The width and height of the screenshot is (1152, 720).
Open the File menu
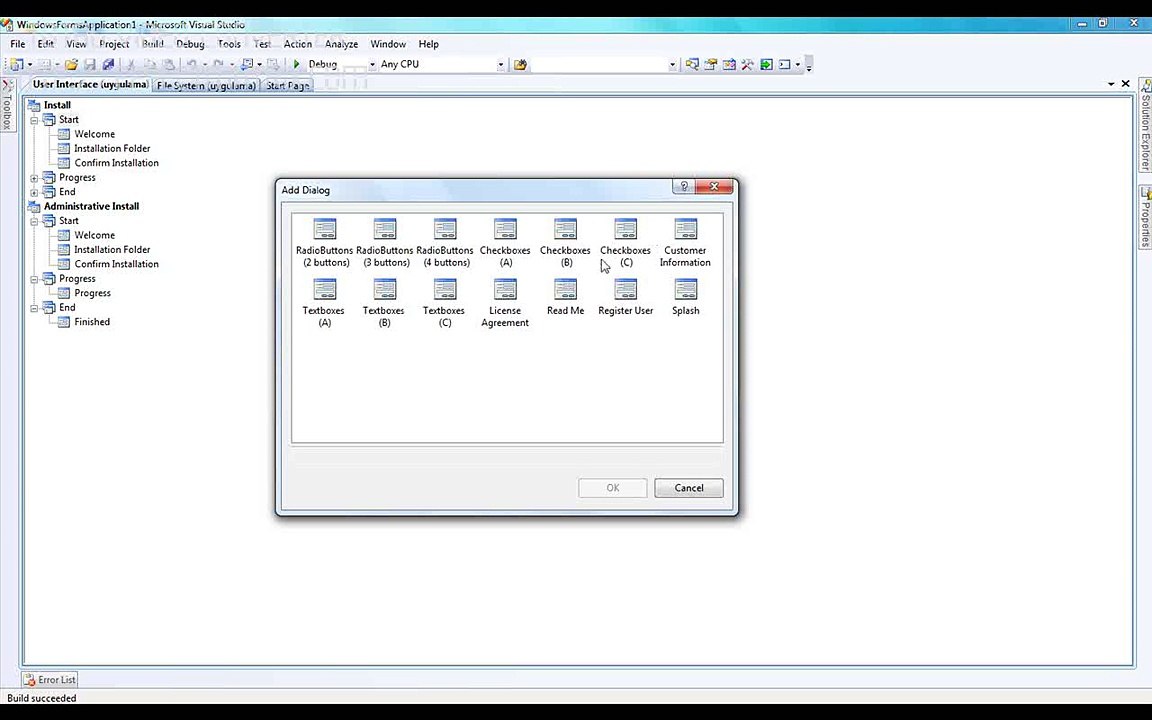18,44
